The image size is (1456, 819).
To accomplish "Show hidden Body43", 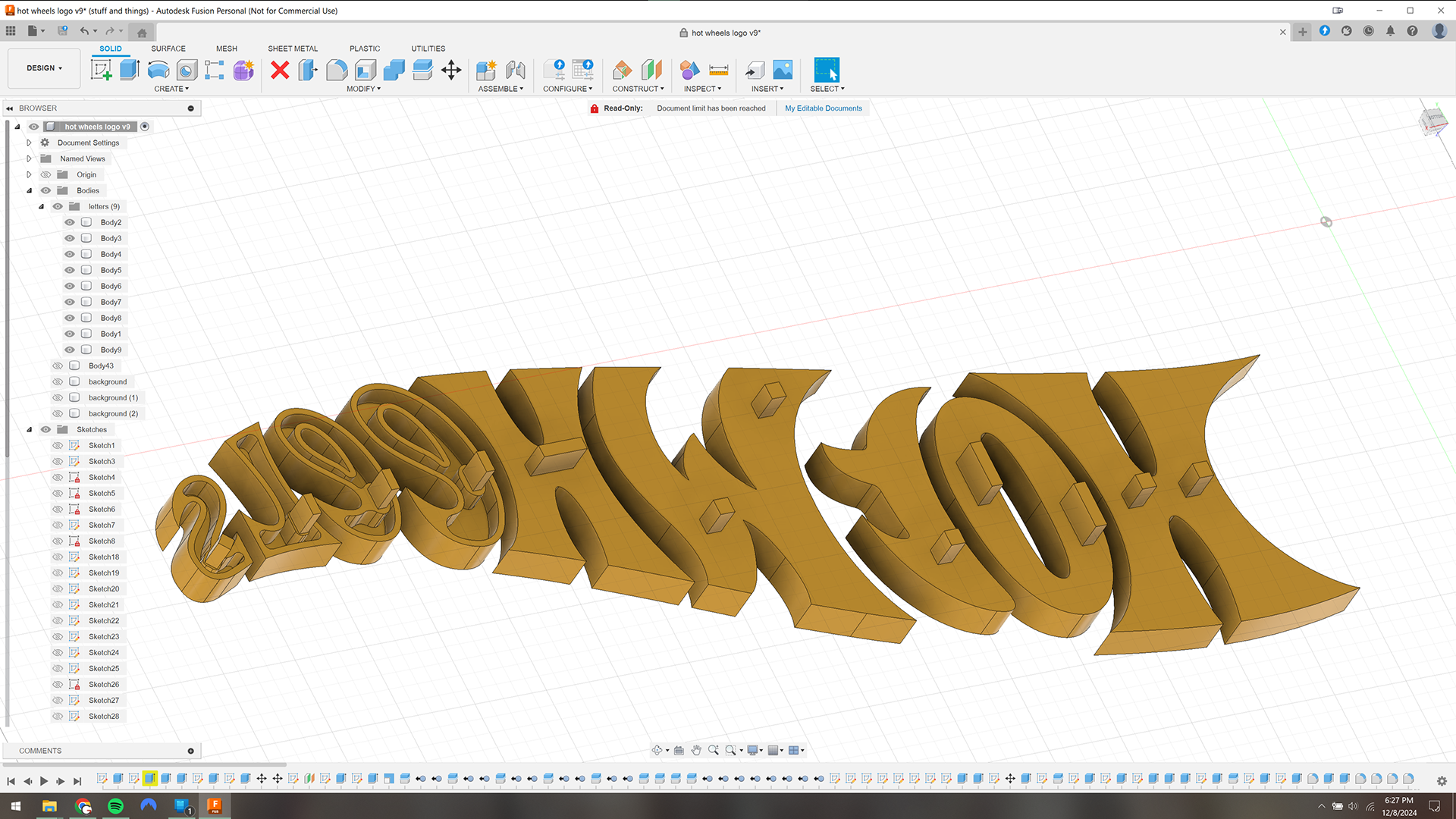I will point(58,366).
